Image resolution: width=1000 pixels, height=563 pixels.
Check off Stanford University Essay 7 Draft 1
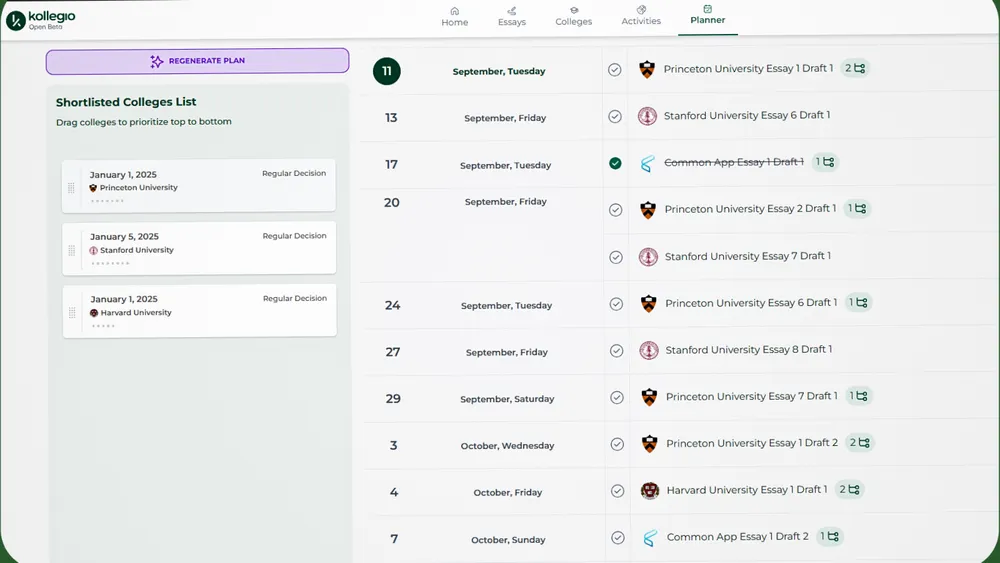[x=615, y=257]
